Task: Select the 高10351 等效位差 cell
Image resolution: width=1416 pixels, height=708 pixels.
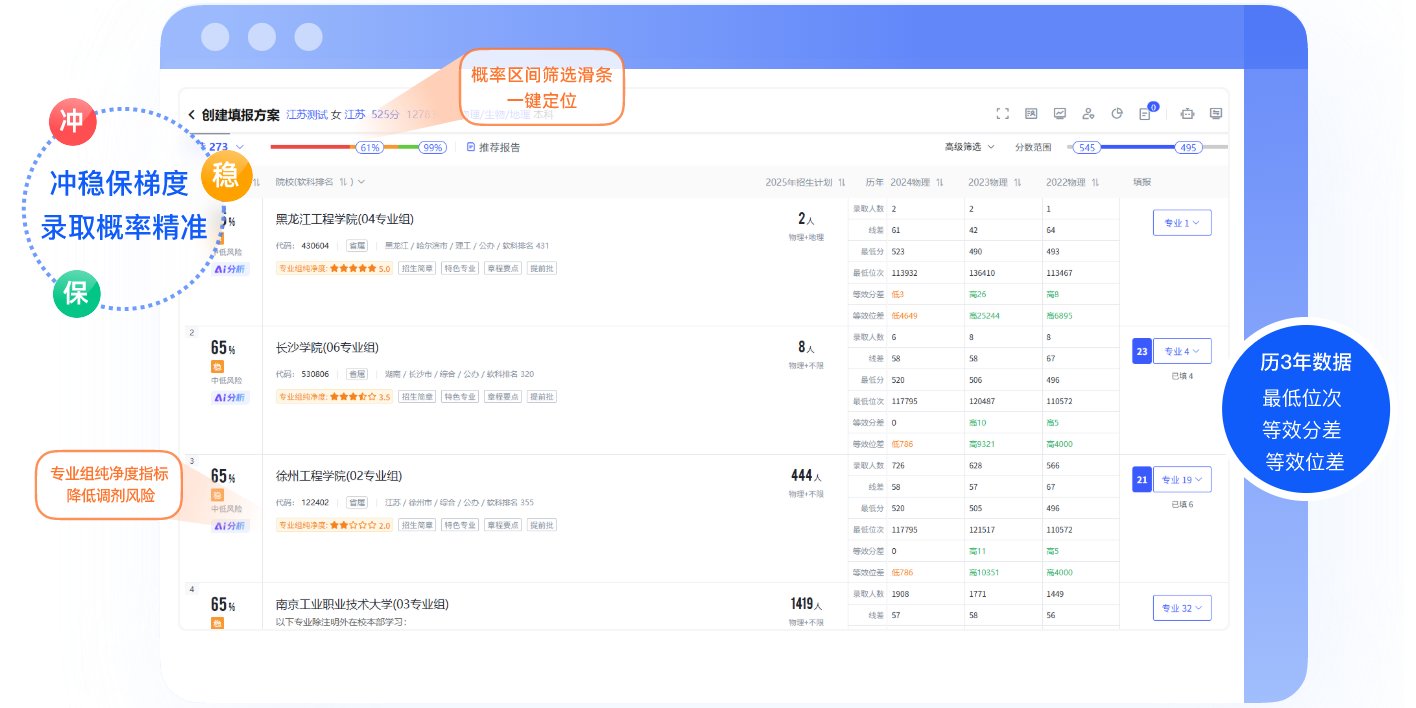Action: (984, 572)
